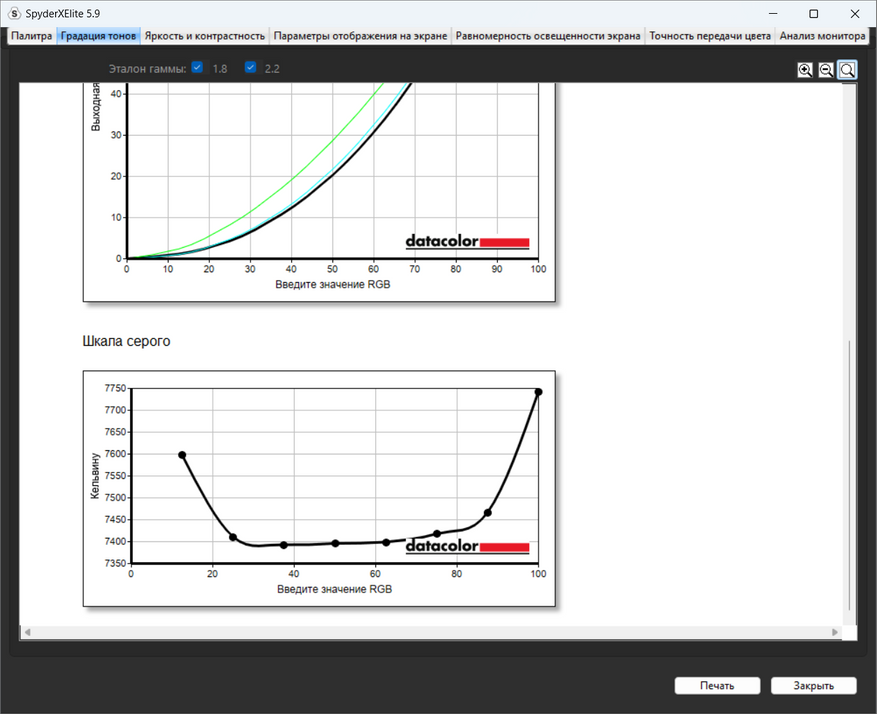Switch to the Градация тонов tab
This screenshot has height=714, width=877.
(x=98, y=36)
